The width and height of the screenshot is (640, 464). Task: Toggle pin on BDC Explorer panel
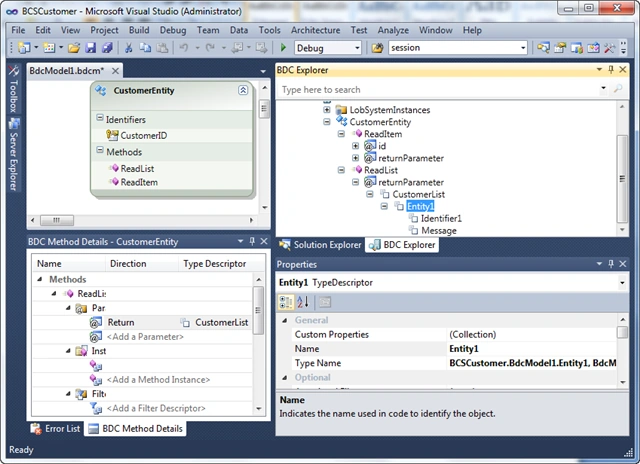click(x=611, y=70)
